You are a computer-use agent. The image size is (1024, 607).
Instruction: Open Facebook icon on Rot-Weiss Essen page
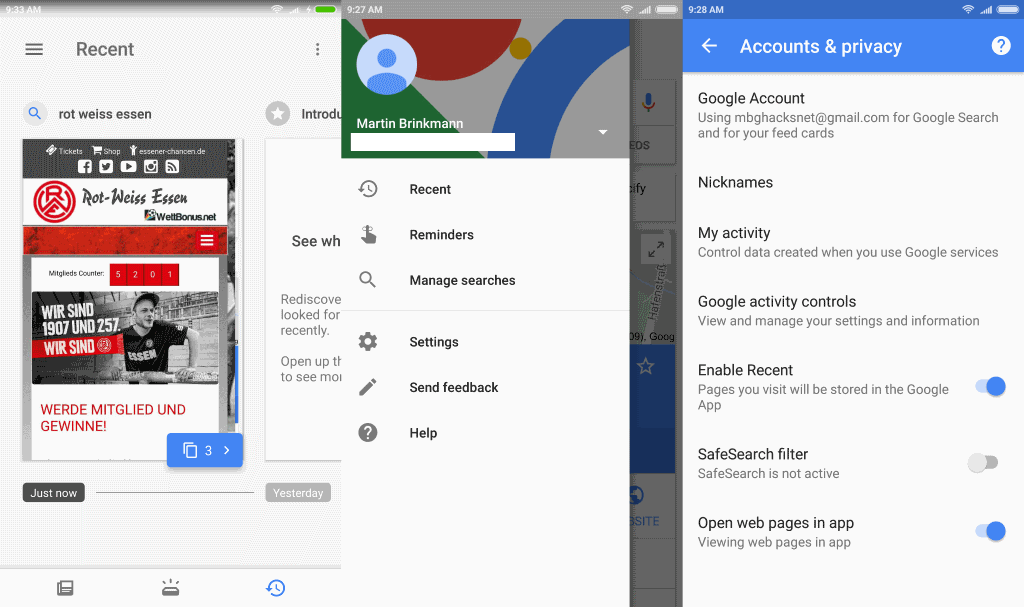click(x=85, y=167)
